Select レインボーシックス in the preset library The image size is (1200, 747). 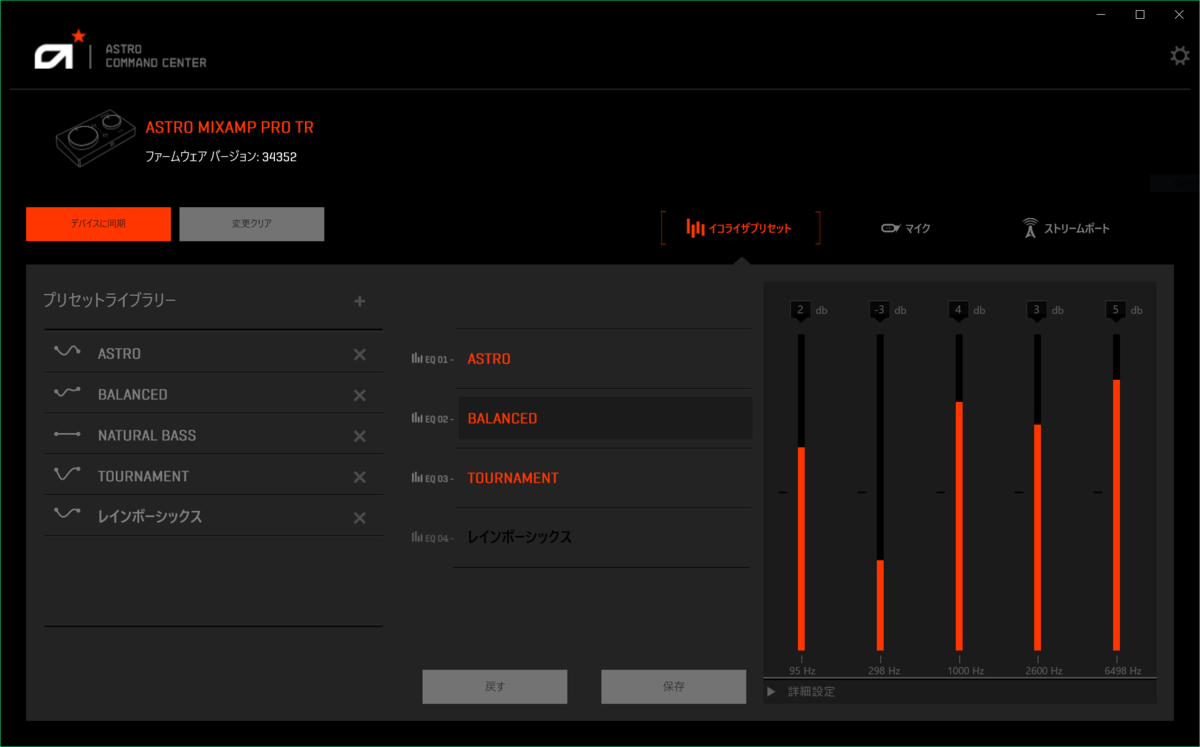(x=150, y=517)
